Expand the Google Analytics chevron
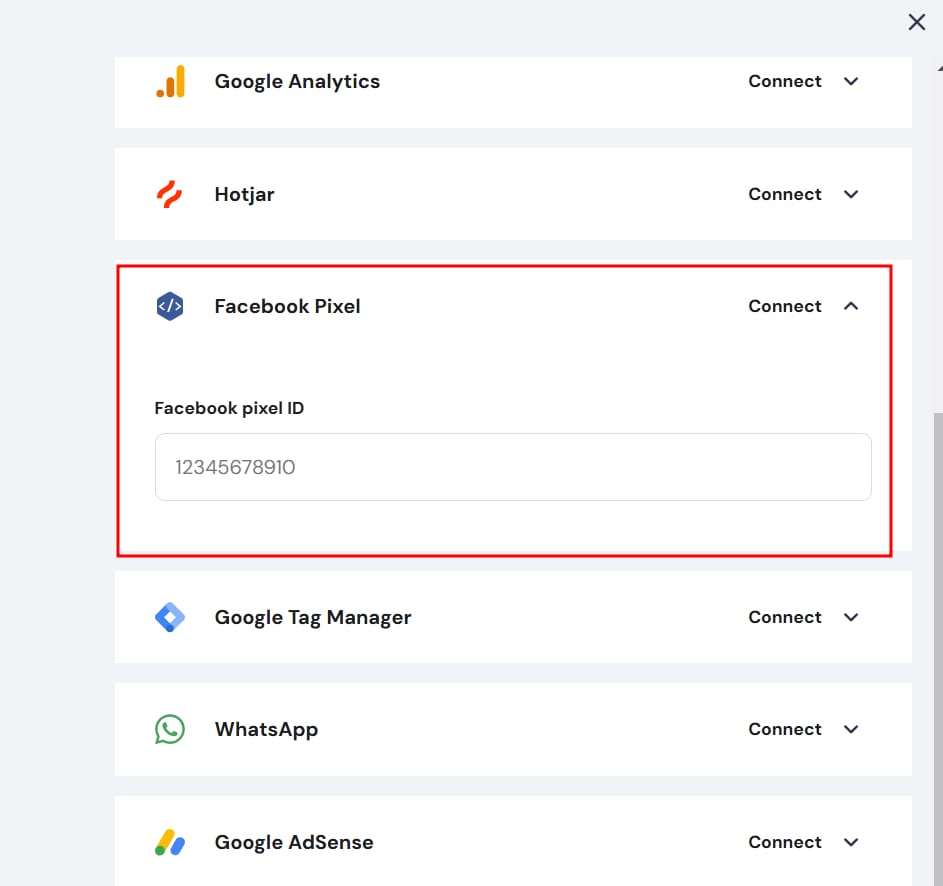The height and width of the screenshot is (886, 943). 851,81
